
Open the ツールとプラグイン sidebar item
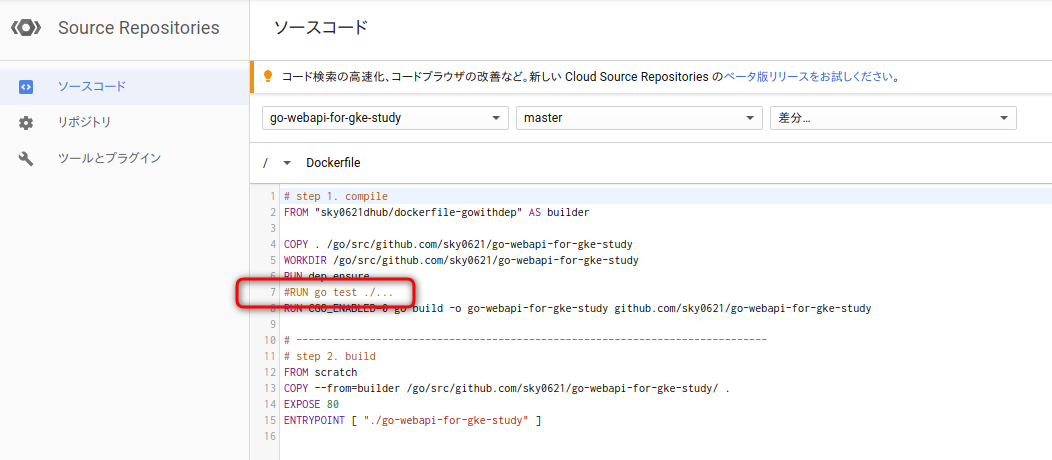pyautogui.click(x=124, y=159)
